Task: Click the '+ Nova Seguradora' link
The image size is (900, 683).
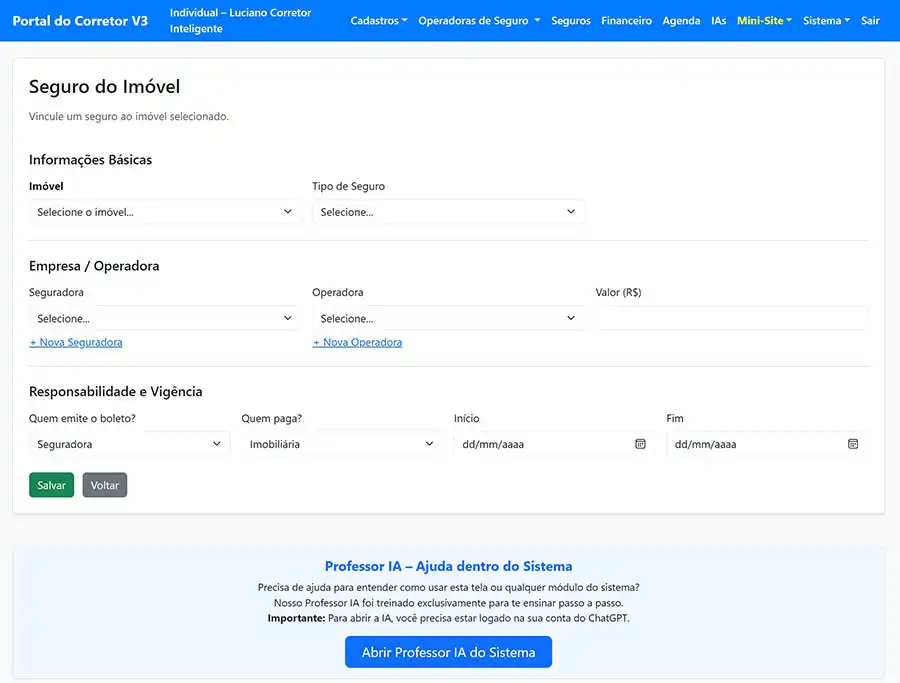Action: tap(76, 342)
